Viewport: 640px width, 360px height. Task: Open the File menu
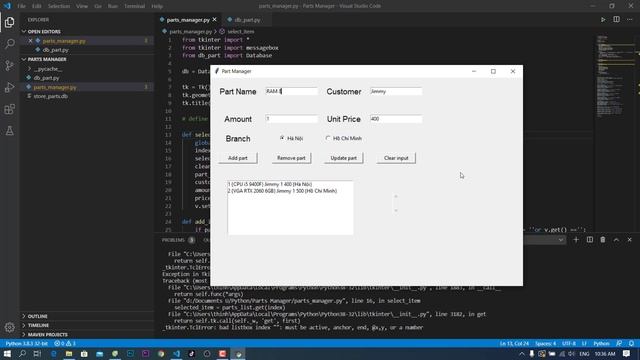(x=22, y=6)
